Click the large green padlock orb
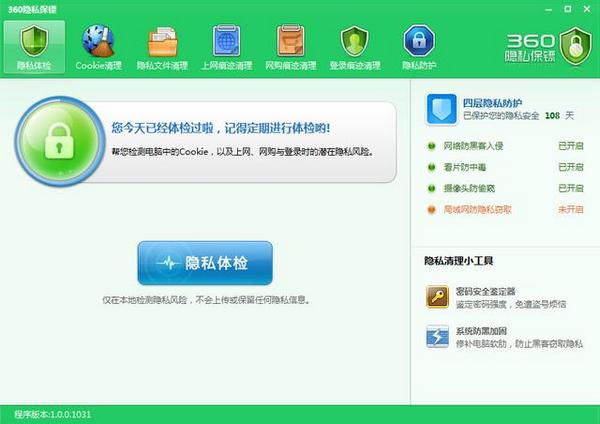Screen dimensions: 600x424 pos(60,141)
